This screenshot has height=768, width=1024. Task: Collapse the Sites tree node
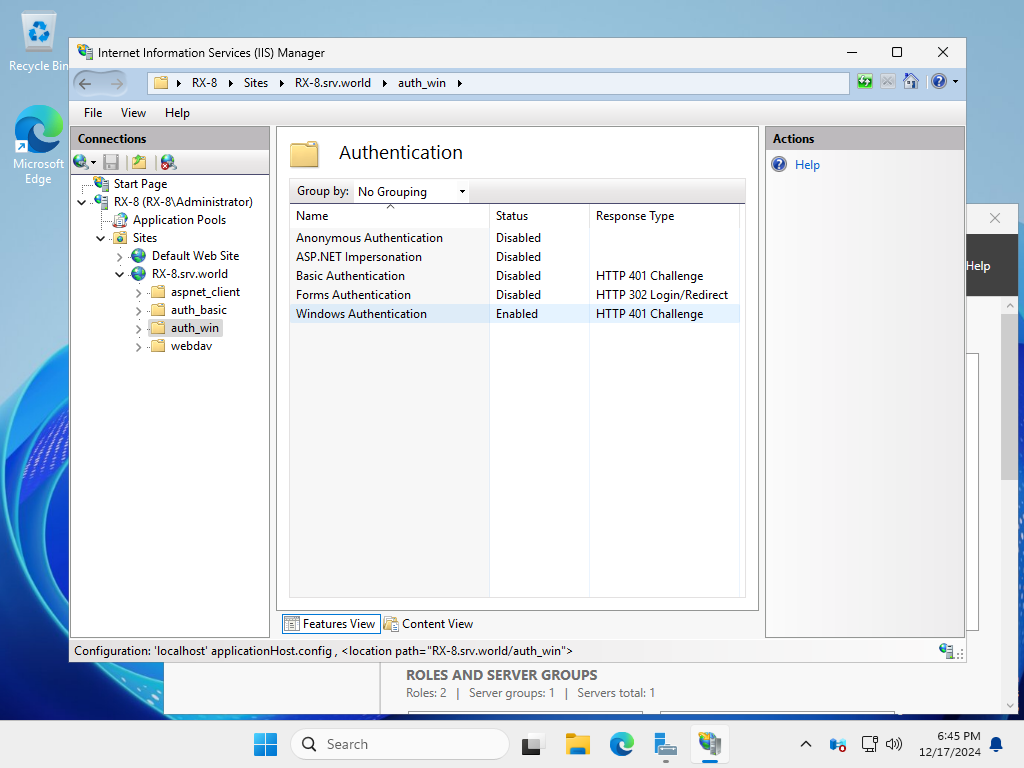(x=101, y=238)
